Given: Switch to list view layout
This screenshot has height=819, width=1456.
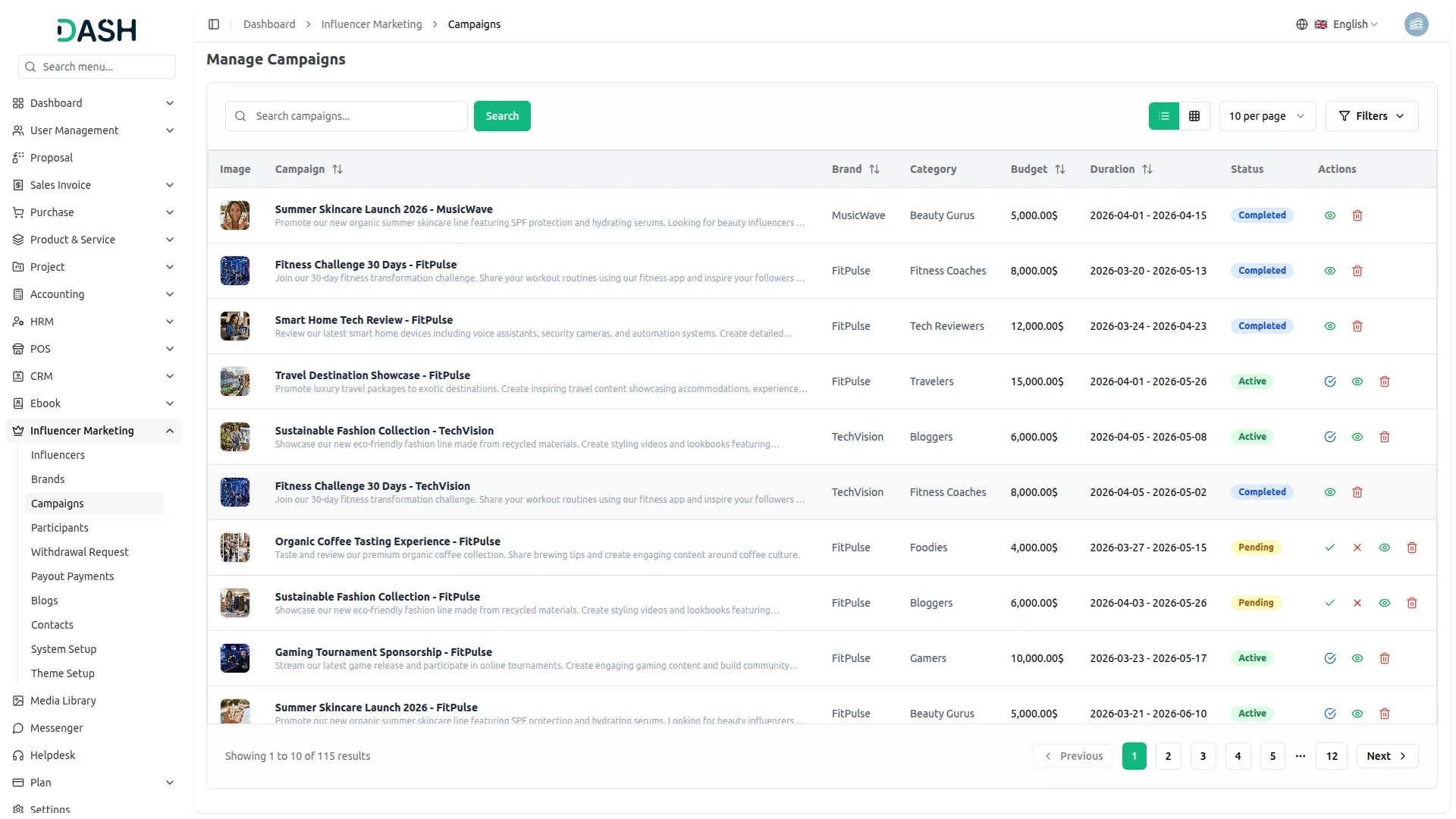Looking at the screenshot, I should [x=1163, y=116].
